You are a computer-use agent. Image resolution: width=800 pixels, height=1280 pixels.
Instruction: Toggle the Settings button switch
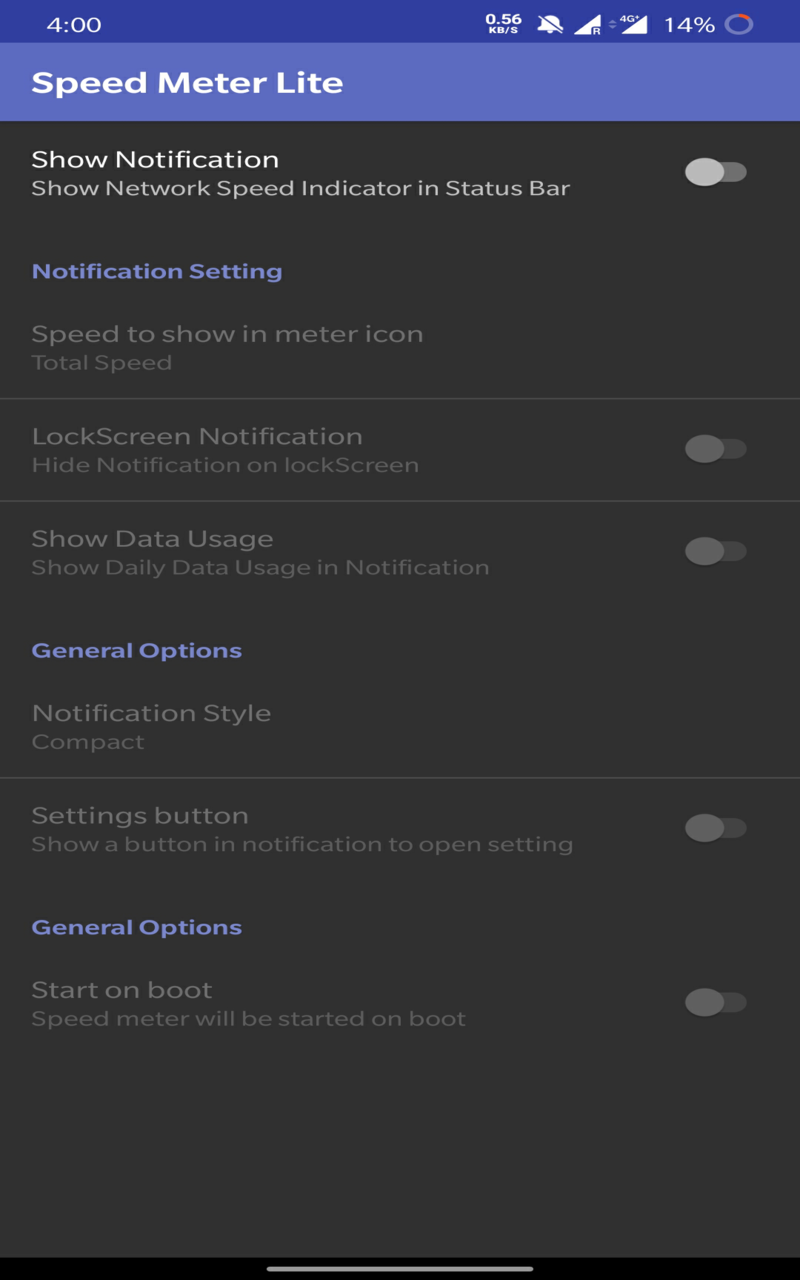pyautogui.click(x=715, y=828)
